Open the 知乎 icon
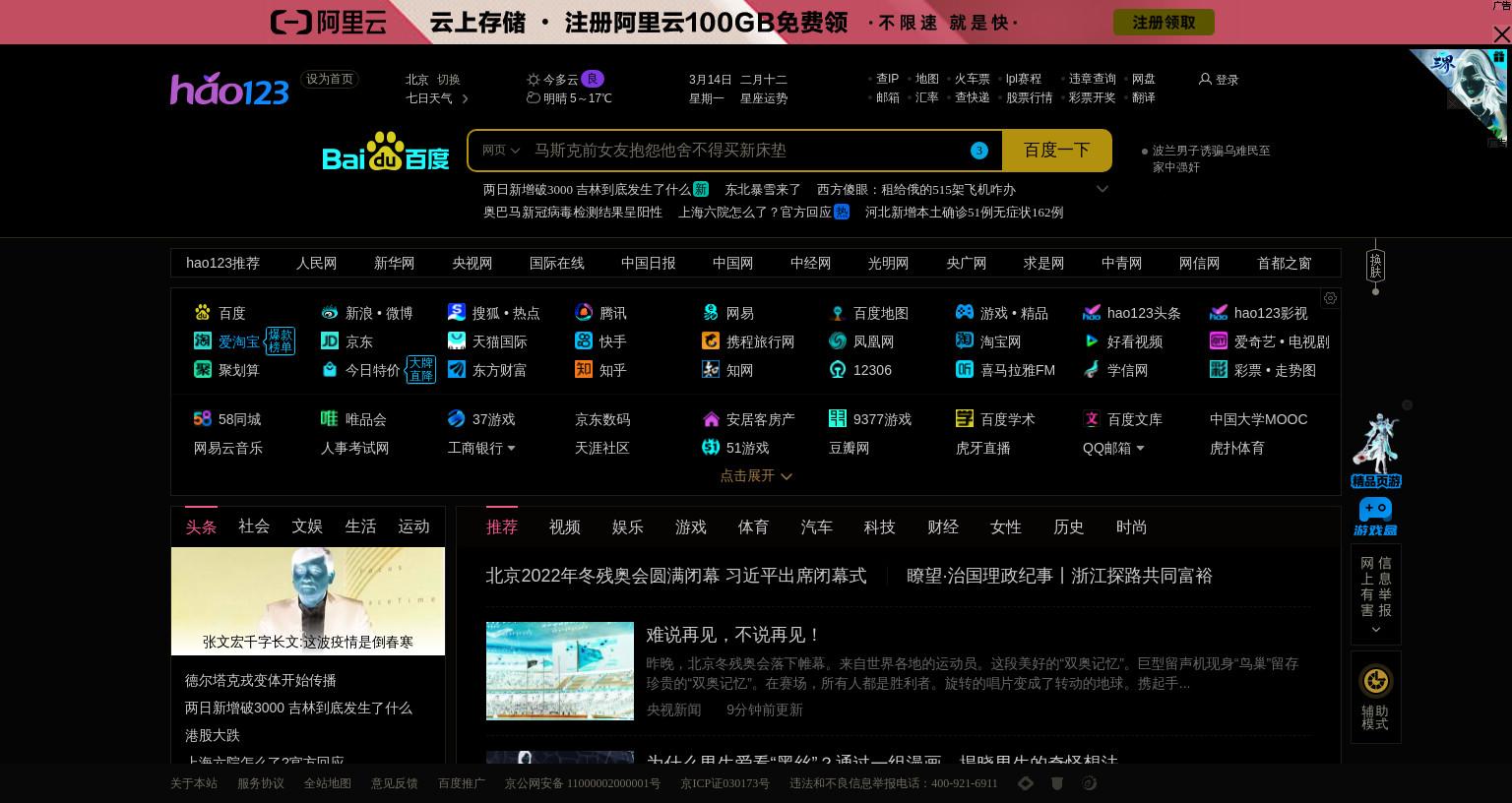This screenshot has height=803, width=1512. 584,369
